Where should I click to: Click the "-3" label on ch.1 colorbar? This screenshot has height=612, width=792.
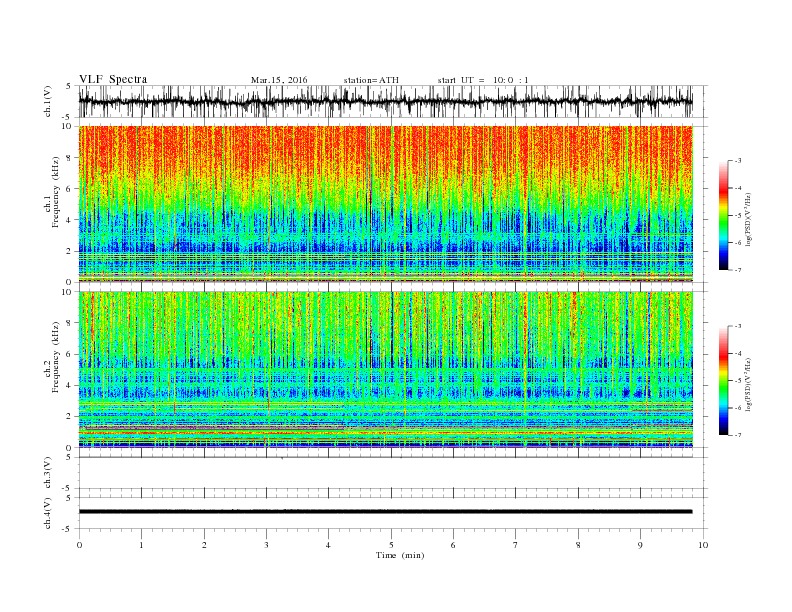point(738,161)
